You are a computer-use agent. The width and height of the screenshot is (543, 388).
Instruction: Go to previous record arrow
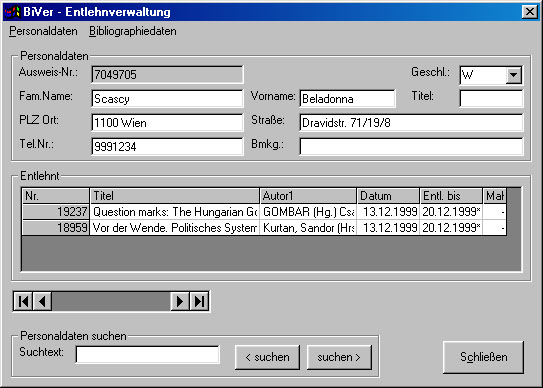(x=42, y=301)
